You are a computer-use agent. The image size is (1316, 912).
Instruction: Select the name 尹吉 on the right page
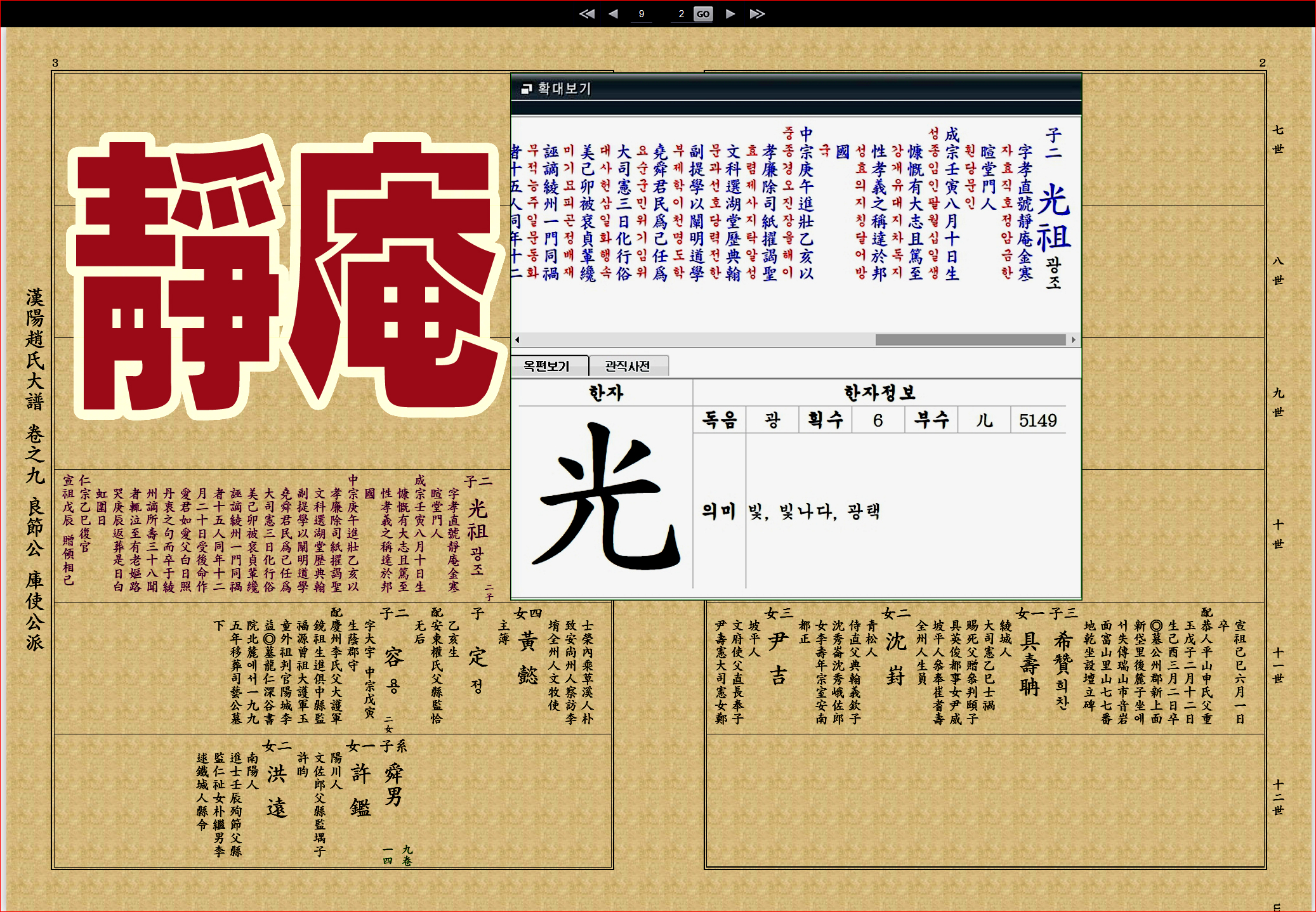click(779, 658)
